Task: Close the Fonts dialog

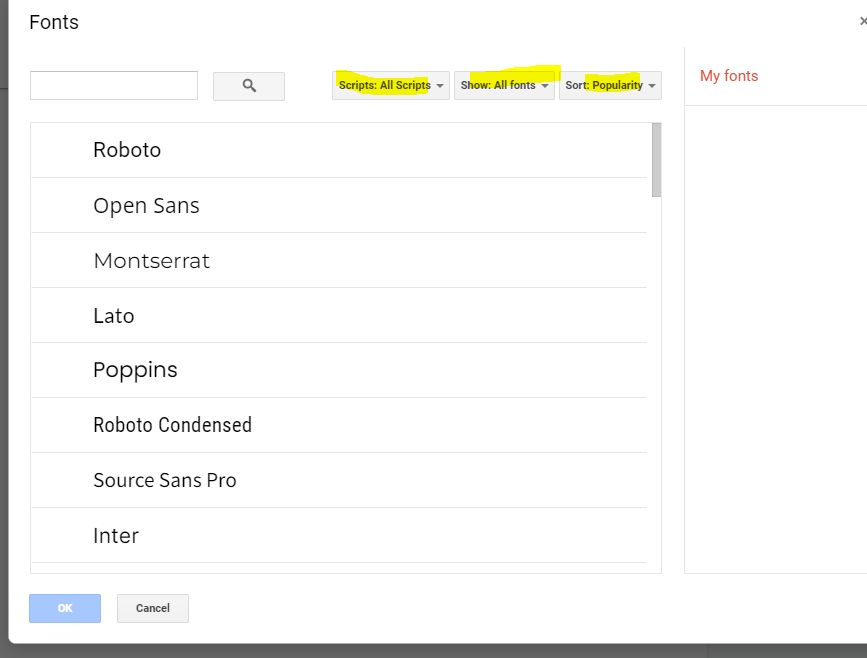Action: tap(863, 21)
